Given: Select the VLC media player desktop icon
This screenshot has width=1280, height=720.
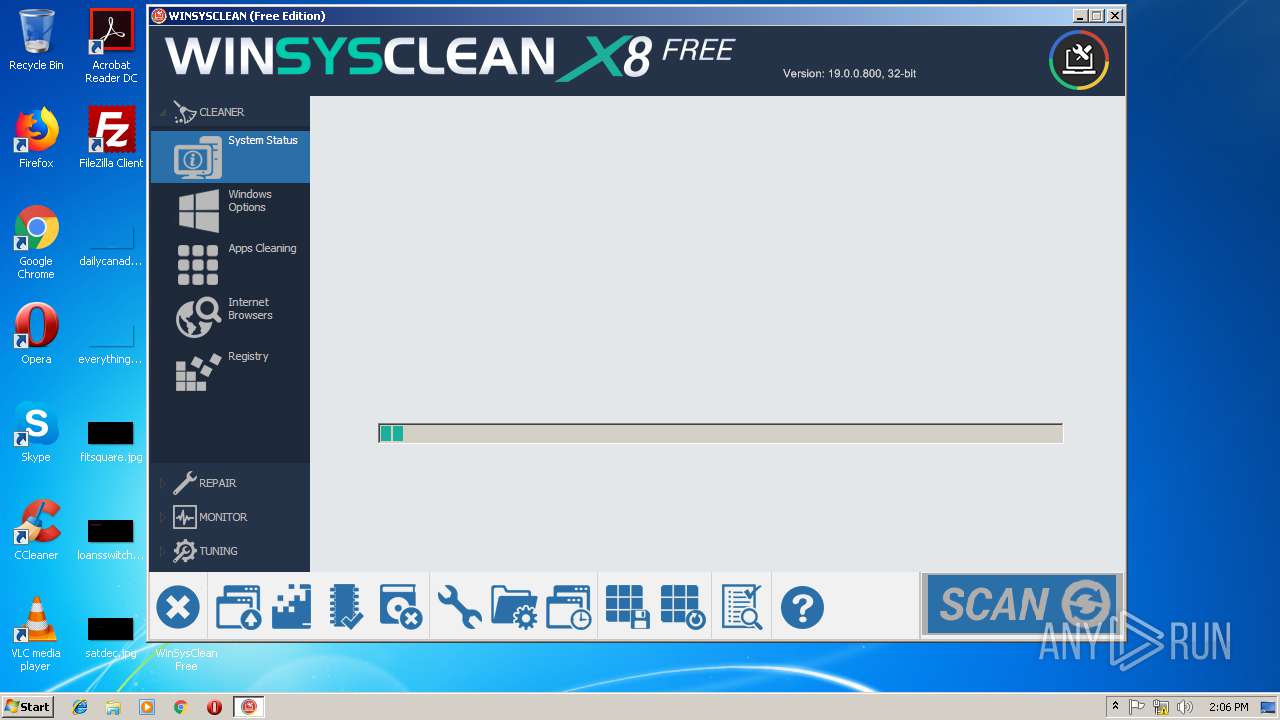Looking at the screenshot, I should [36, 634].
